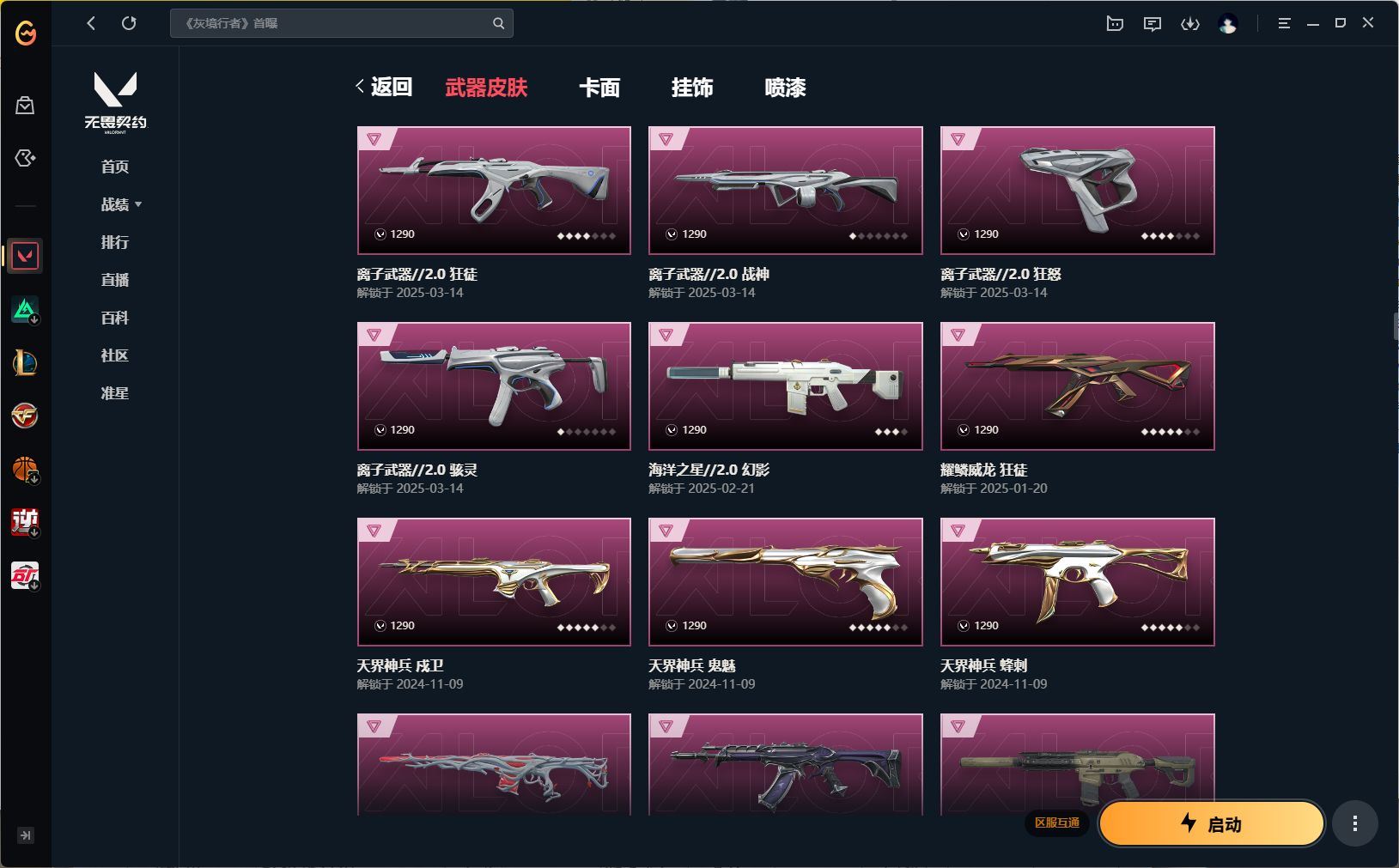
Task: Open the download manager icon in header
Action: [1190, 24]
